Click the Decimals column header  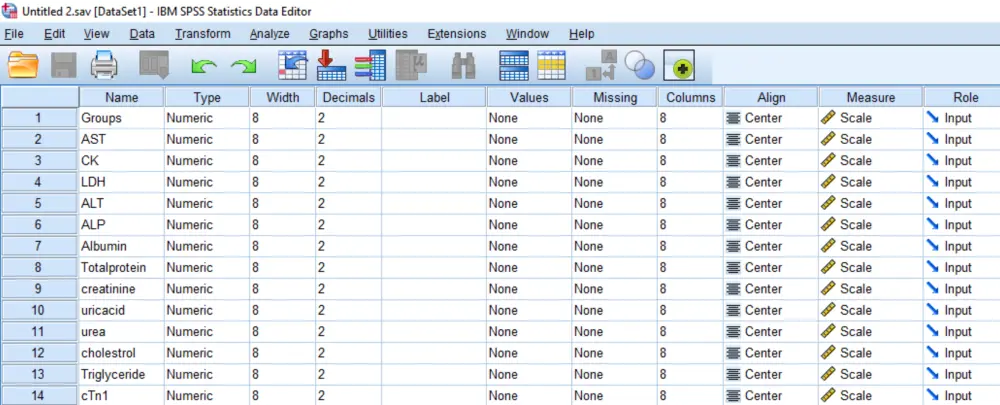349,98
